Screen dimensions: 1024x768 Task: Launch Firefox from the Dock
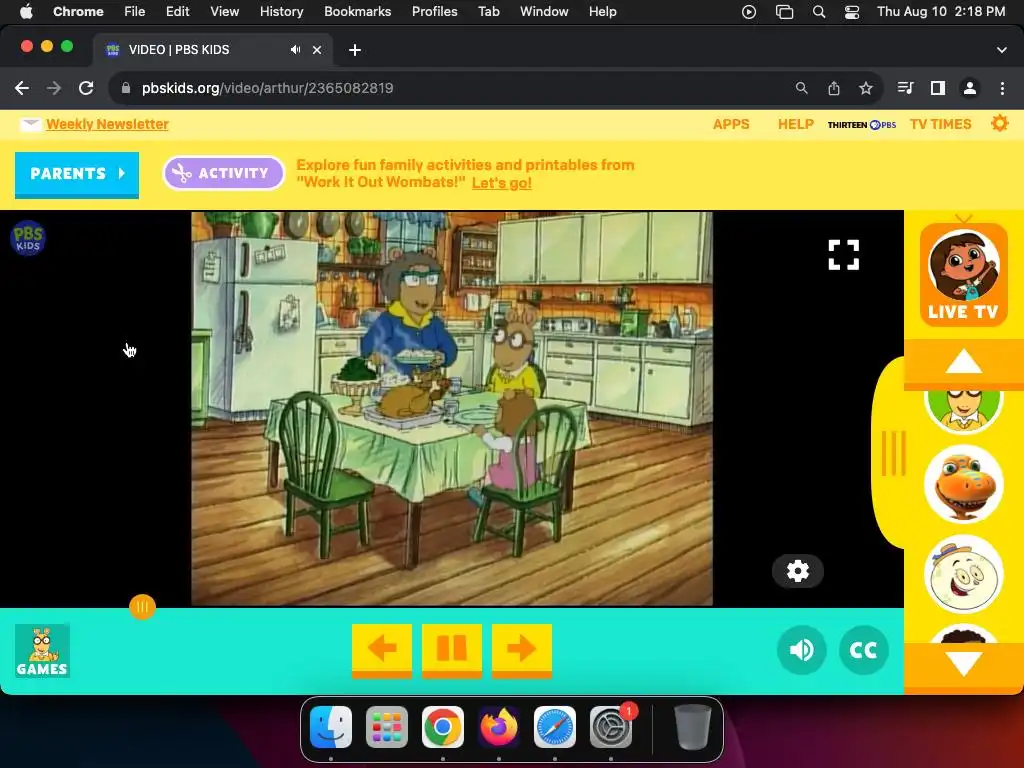pos(498,727)
